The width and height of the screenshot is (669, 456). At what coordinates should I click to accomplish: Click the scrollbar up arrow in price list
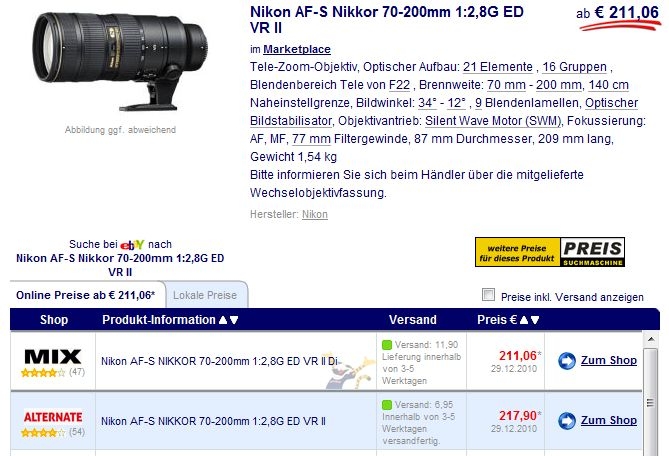(651, 340)
